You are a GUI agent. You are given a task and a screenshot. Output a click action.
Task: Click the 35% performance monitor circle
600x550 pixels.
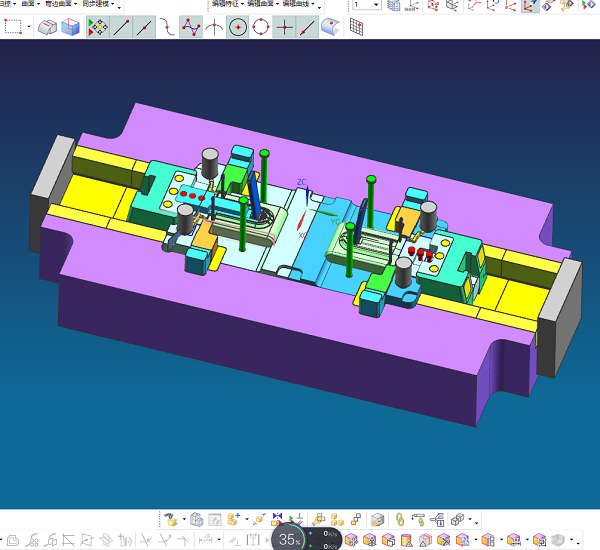[289, 539]
